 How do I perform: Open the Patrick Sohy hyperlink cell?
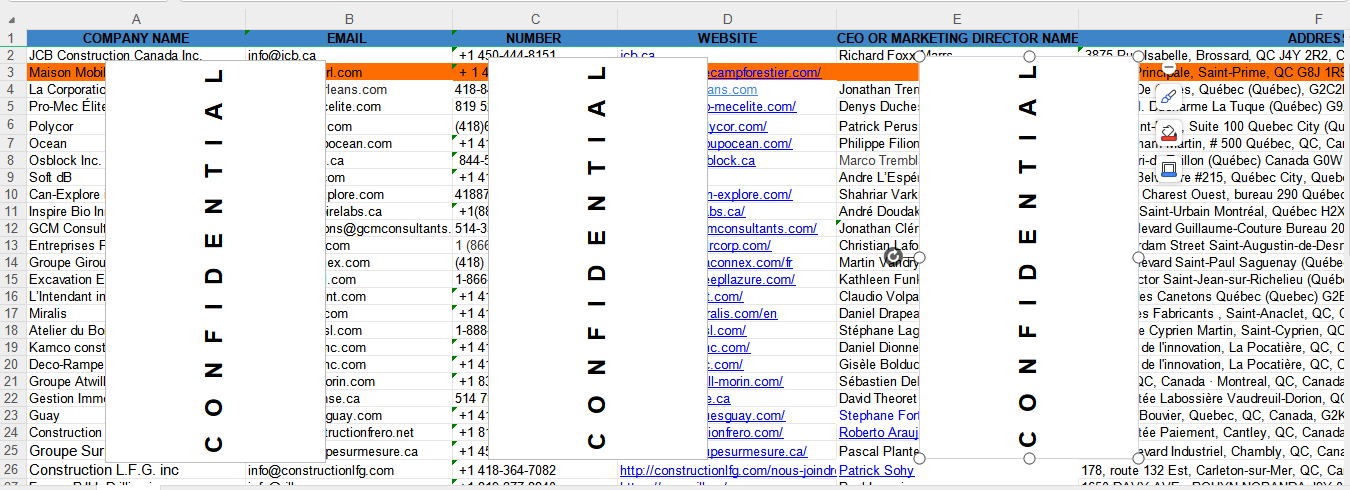(876, 470)
